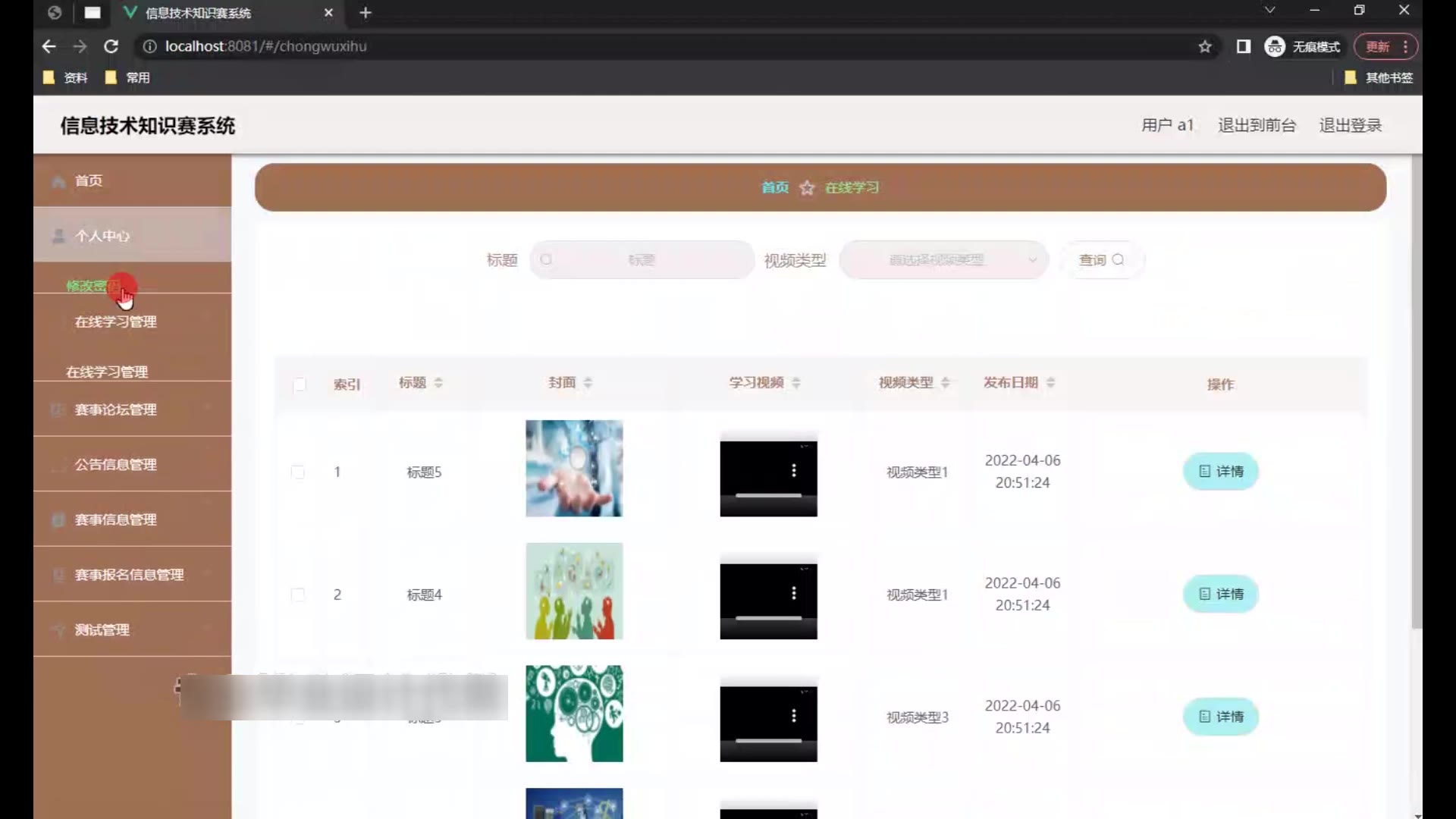Click the 首页 home icon in sidebar

[58, 181]
